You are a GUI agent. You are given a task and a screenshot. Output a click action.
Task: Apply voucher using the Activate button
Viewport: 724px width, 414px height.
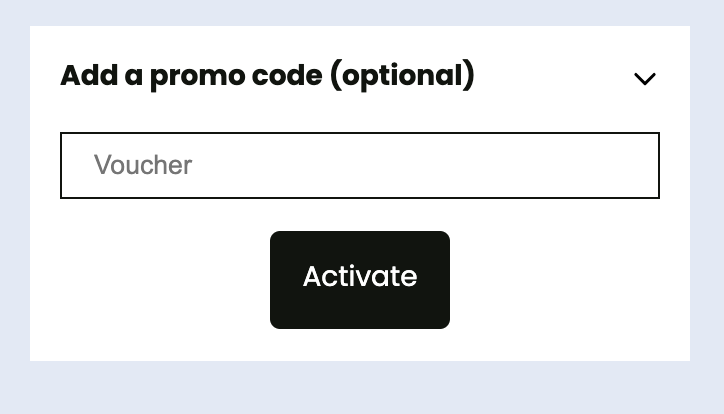pos(360,280)
